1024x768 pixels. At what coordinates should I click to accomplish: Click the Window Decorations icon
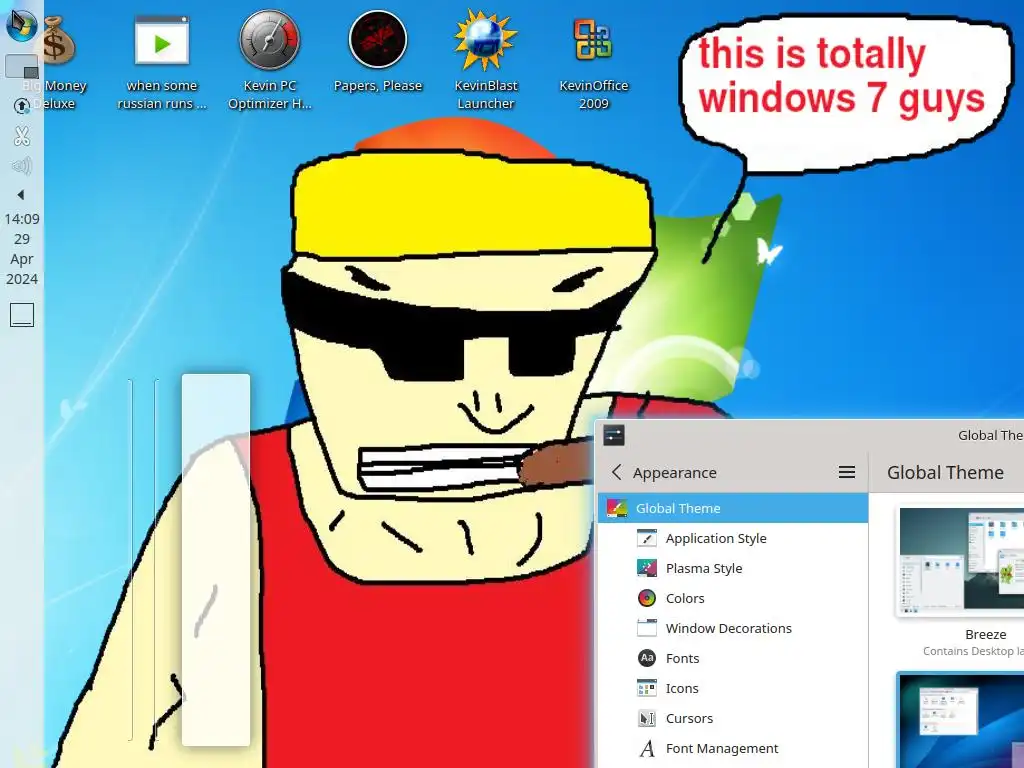tap(647, 628)
